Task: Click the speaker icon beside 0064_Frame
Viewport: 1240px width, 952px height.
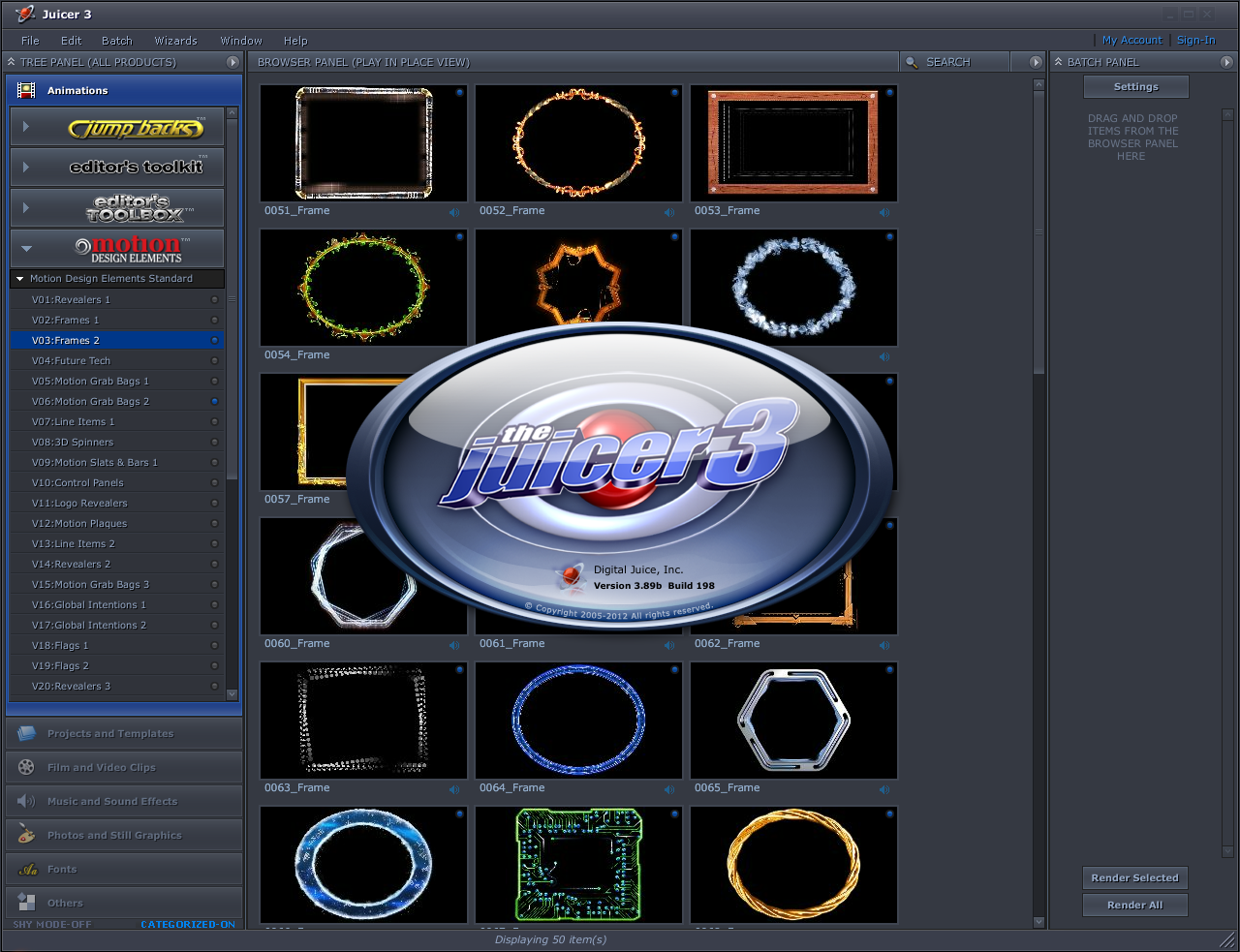Action: click(x=669, y=789)
